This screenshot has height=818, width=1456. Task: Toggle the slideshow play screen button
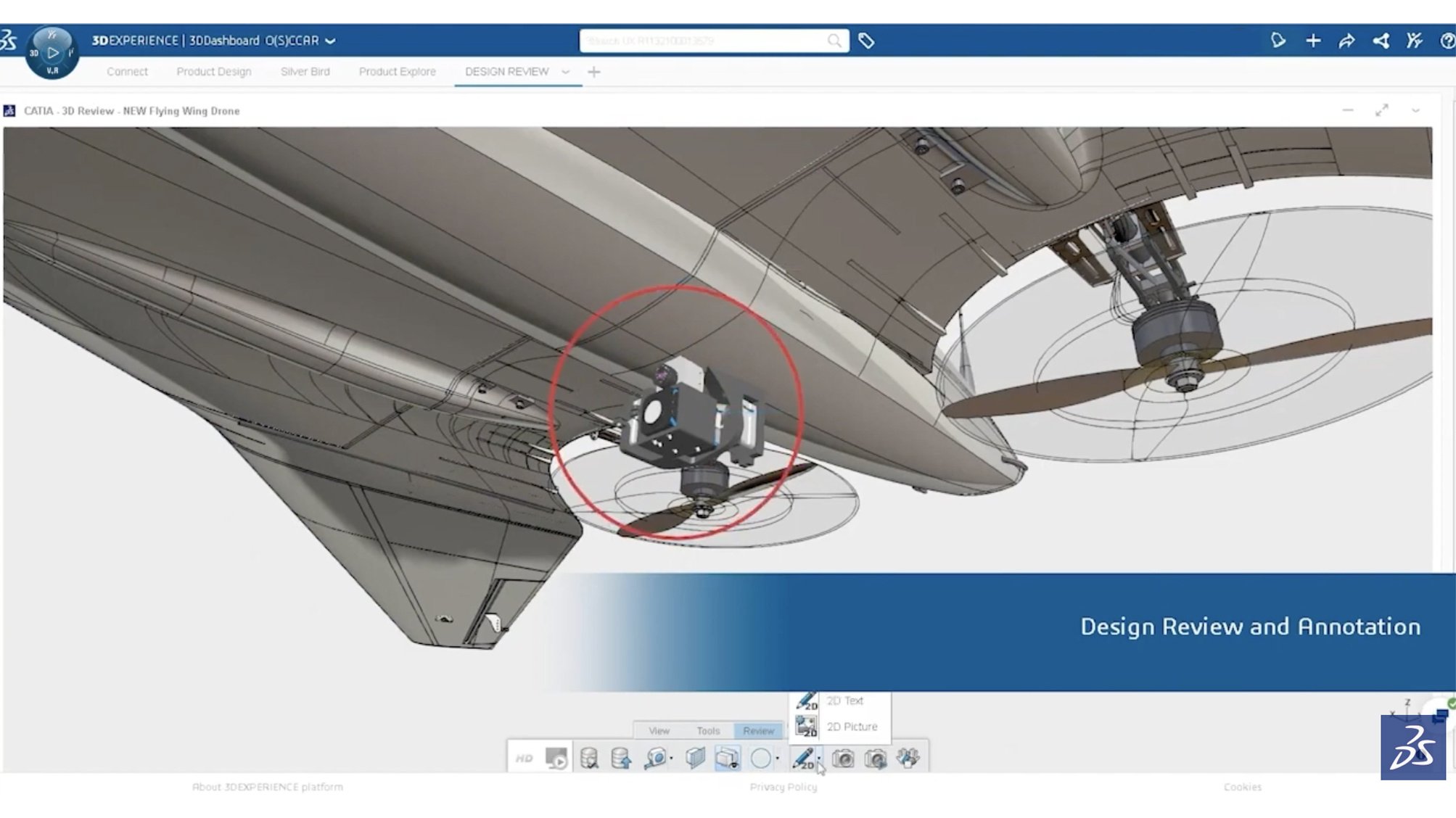(556, 759)
